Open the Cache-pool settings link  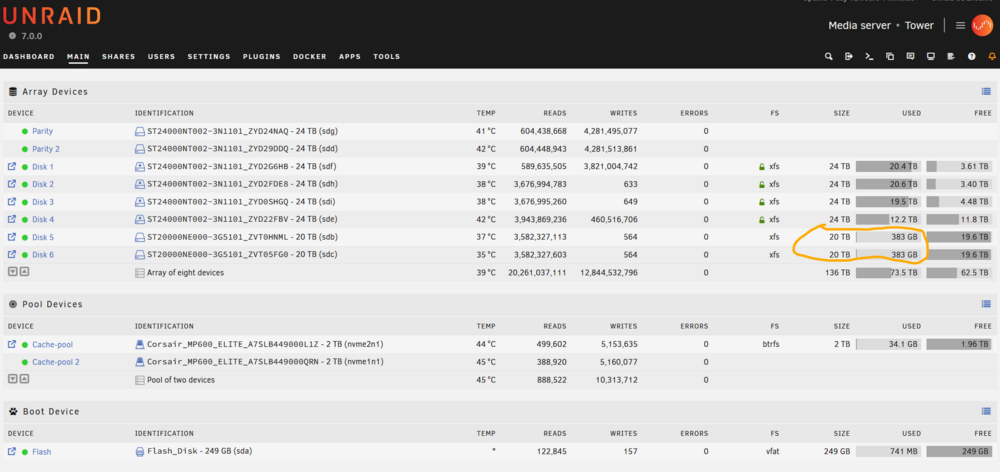coord(53,345)
